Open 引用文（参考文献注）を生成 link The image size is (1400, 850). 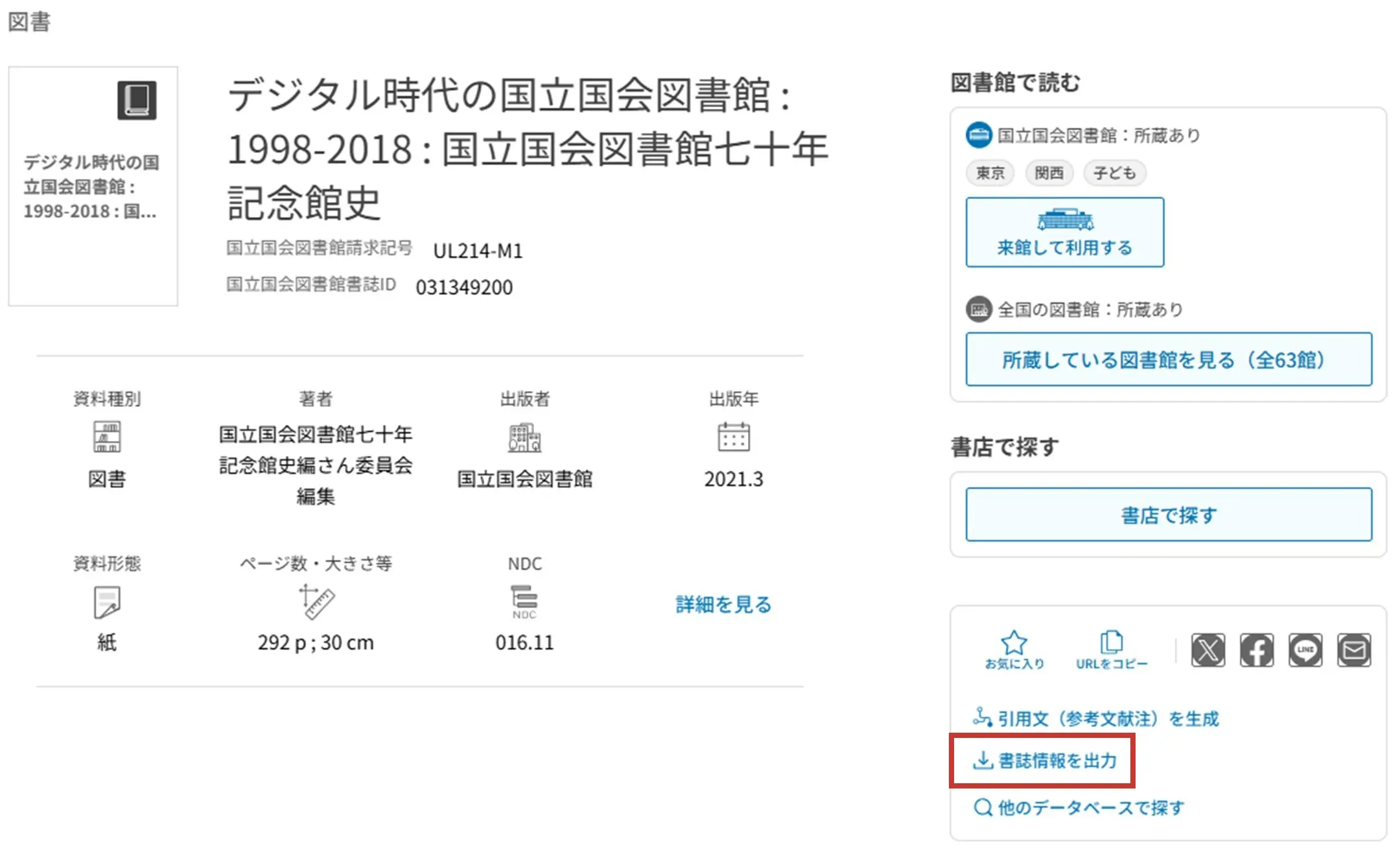[1095, 718]
